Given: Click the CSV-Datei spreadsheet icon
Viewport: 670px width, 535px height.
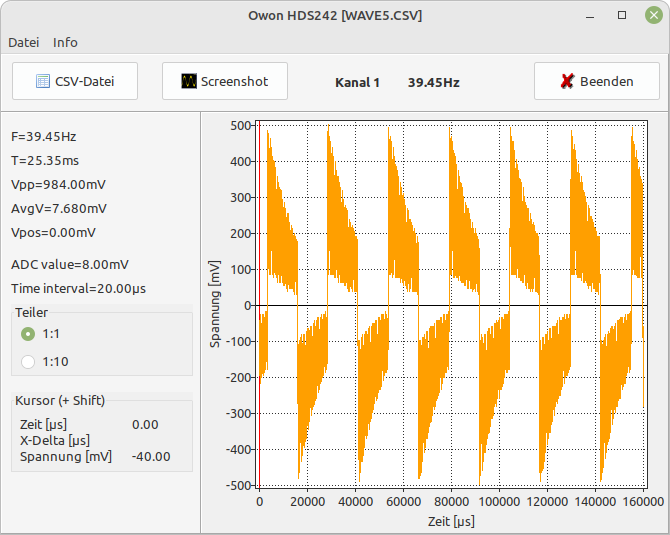Looking at the screenshot, I should 43,81.
